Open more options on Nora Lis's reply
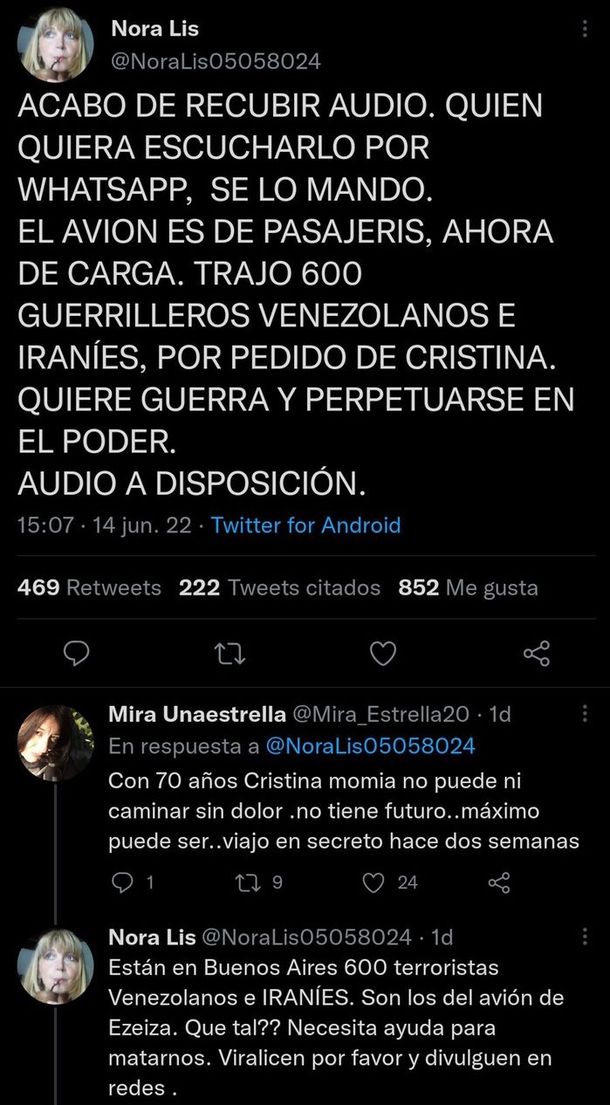Screen dimensions: 610x1105 click(585, 937)
